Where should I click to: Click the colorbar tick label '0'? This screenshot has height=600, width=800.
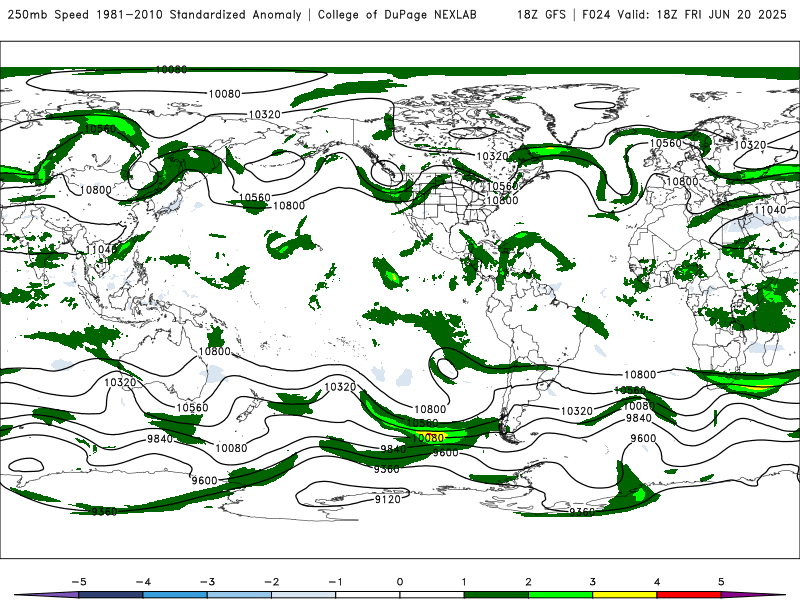coord(400,582)
